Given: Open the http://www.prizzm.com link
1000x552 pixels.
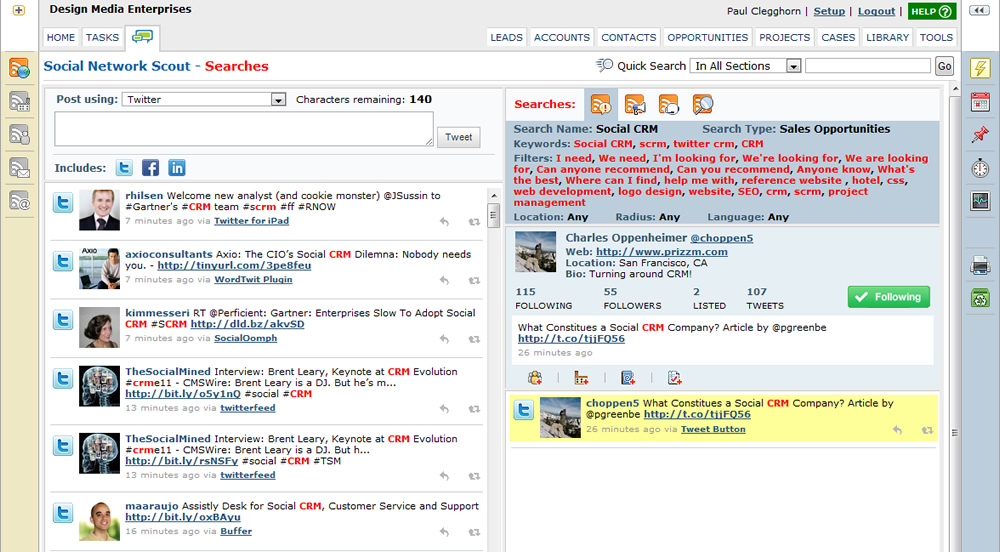Looking at the screenshot, I should (x=661, y=252).
